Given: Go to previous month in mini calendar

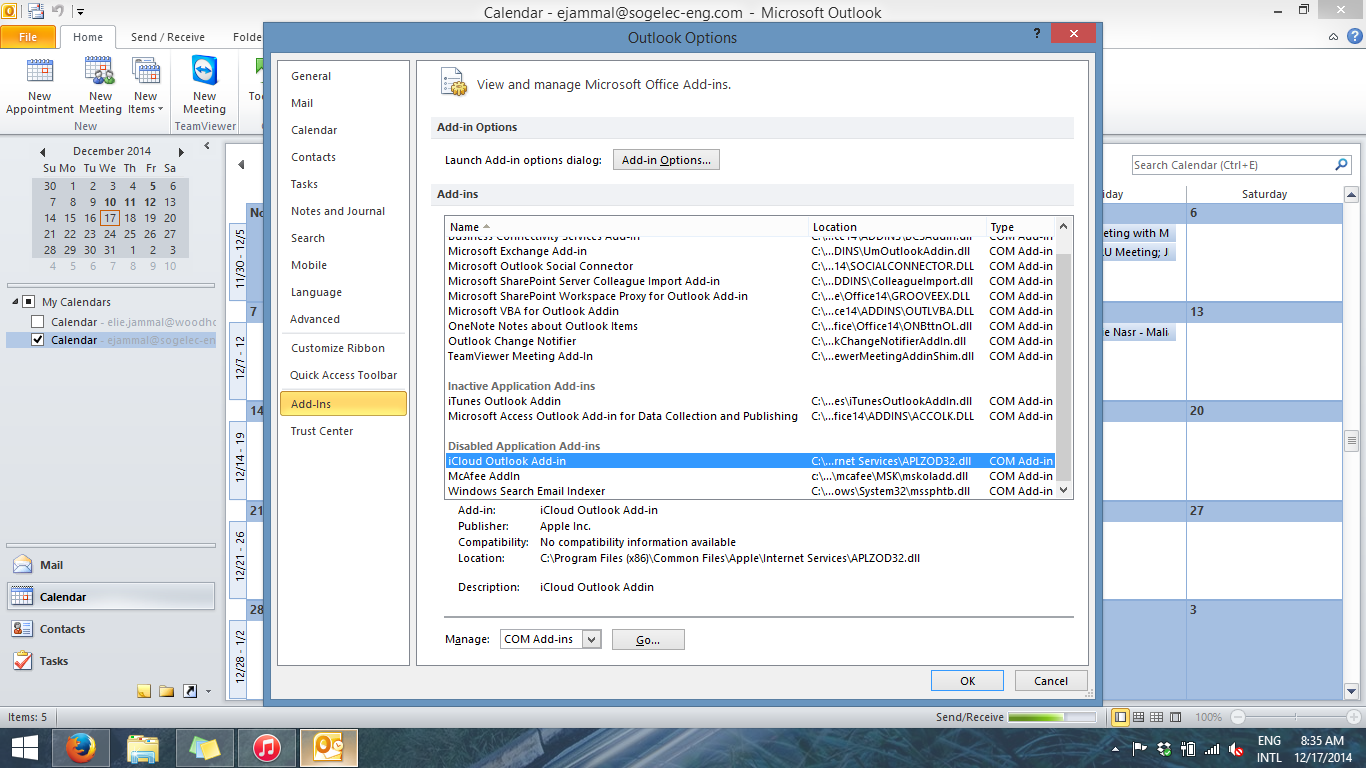Looking at the screenshot, I should pyautogui.click(x=43, y=152).
